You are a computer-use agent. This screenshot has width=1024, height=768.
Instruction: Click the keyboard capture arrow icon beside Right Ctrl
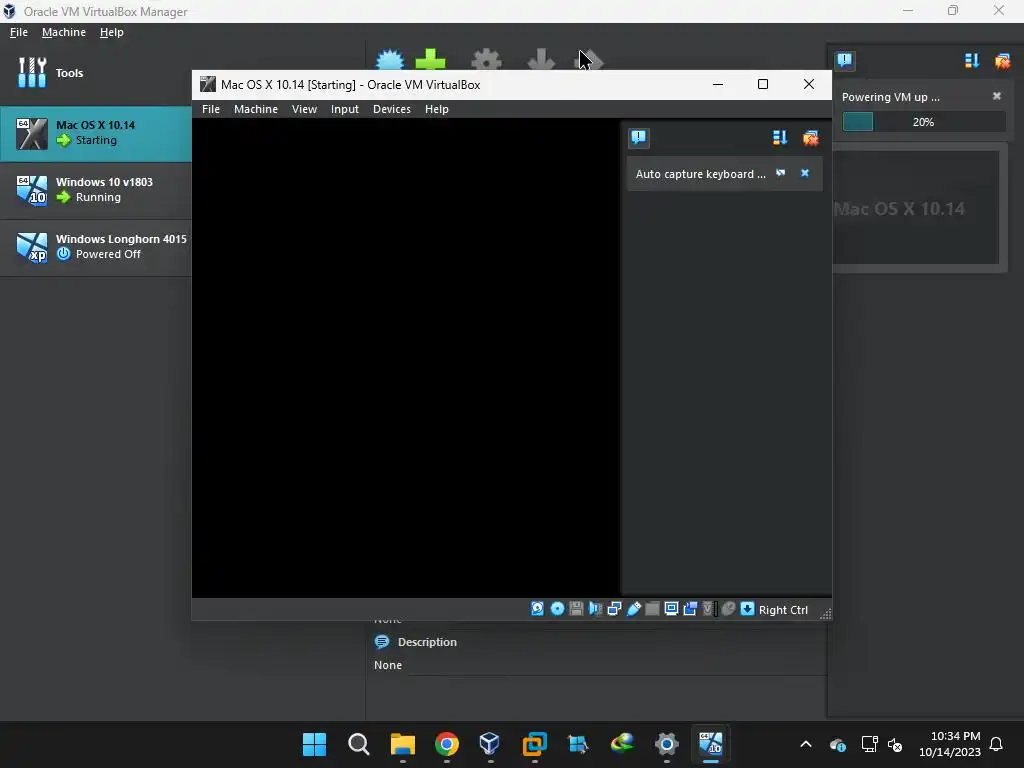pyautogui.click(x=747, y=609)
